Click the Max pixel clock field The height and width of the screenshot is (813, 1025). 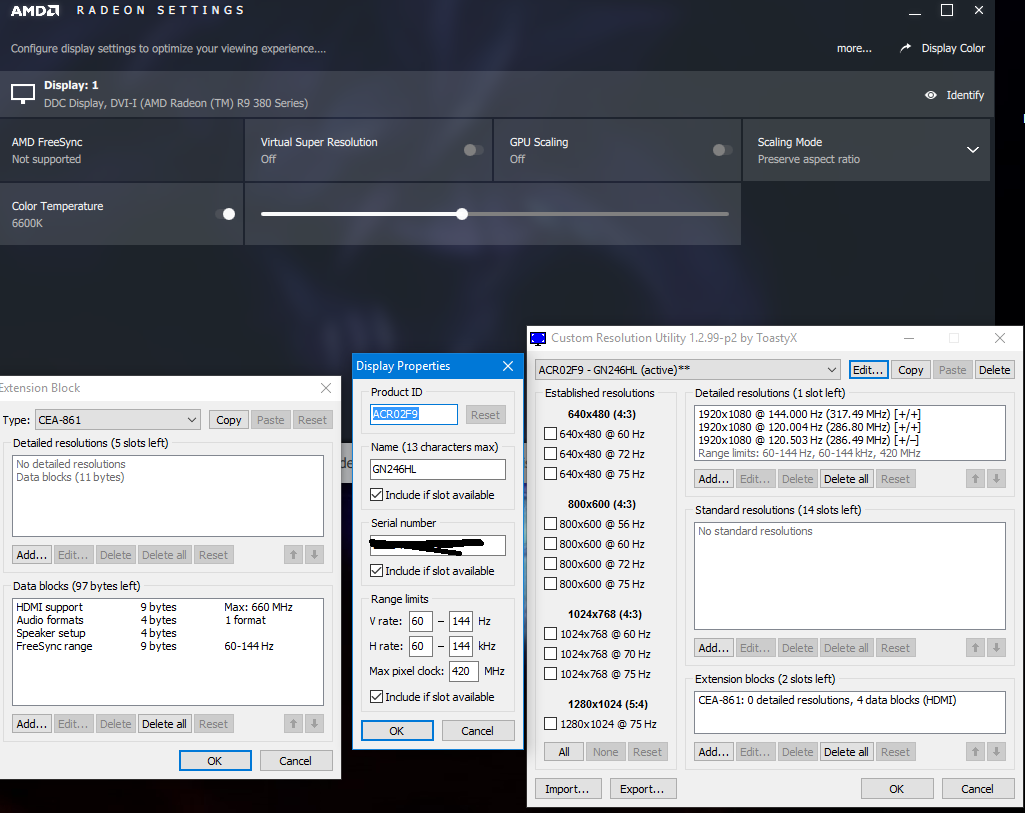click(463, 671)
